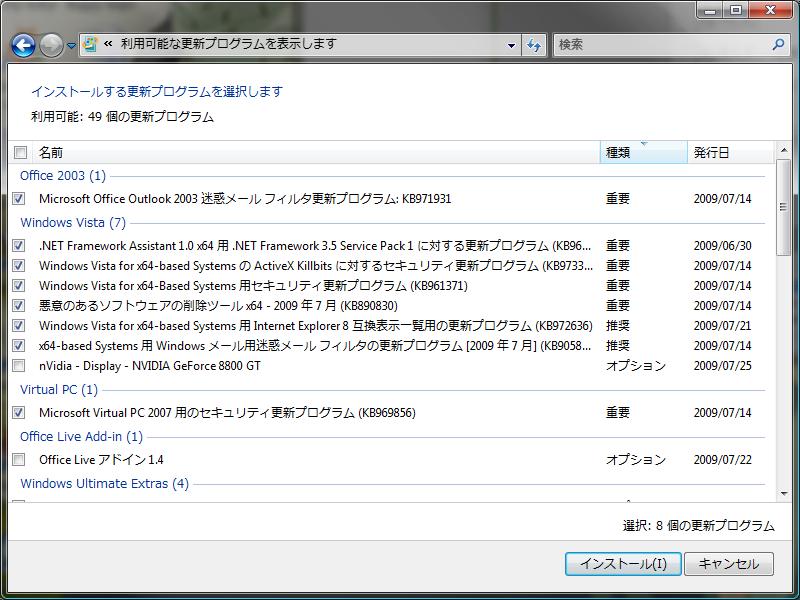Sort by the 発行日 column header

pos(731,152)
